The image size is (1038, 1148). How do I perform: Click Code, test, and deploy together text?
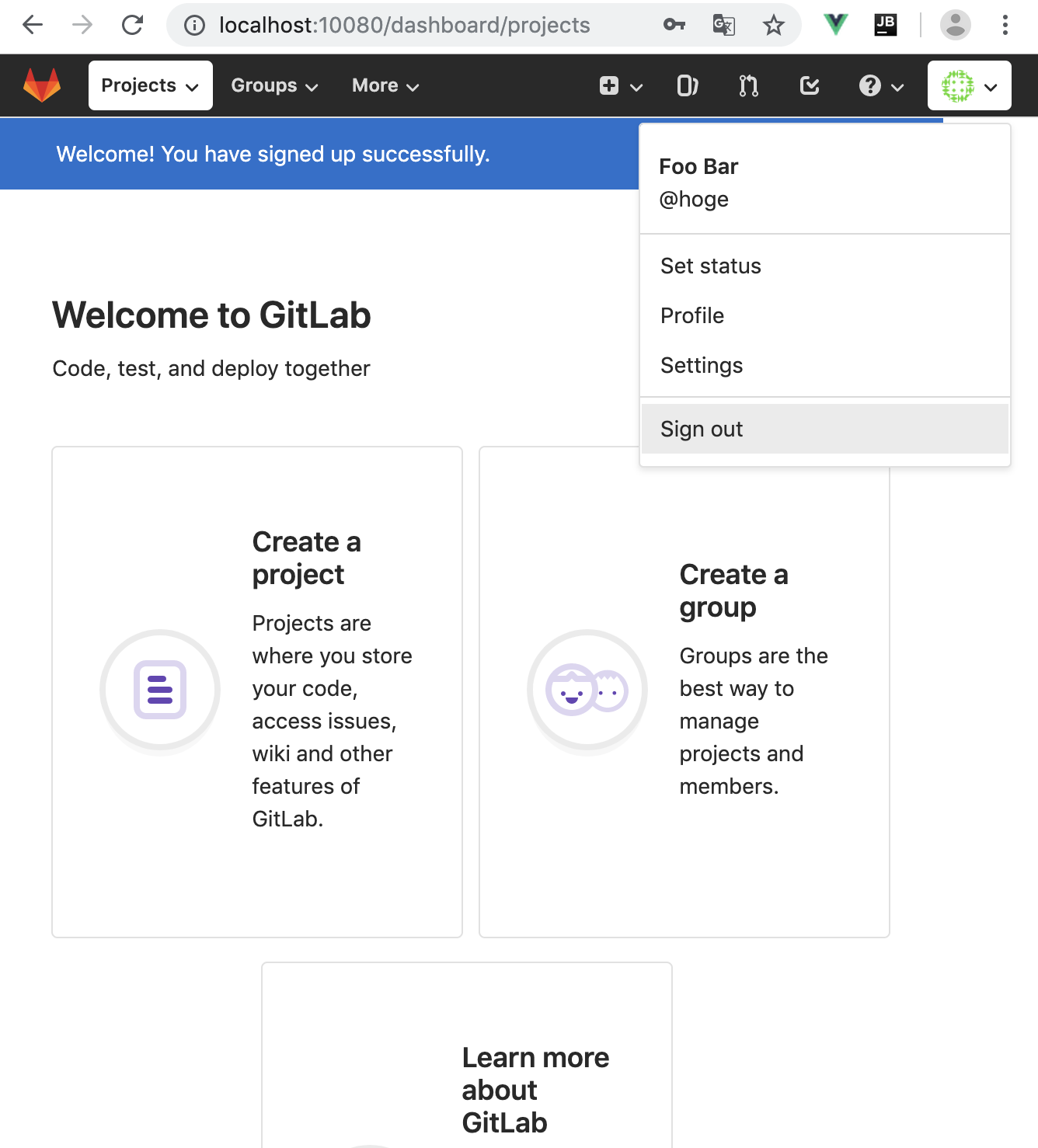[x=211, y=368]
